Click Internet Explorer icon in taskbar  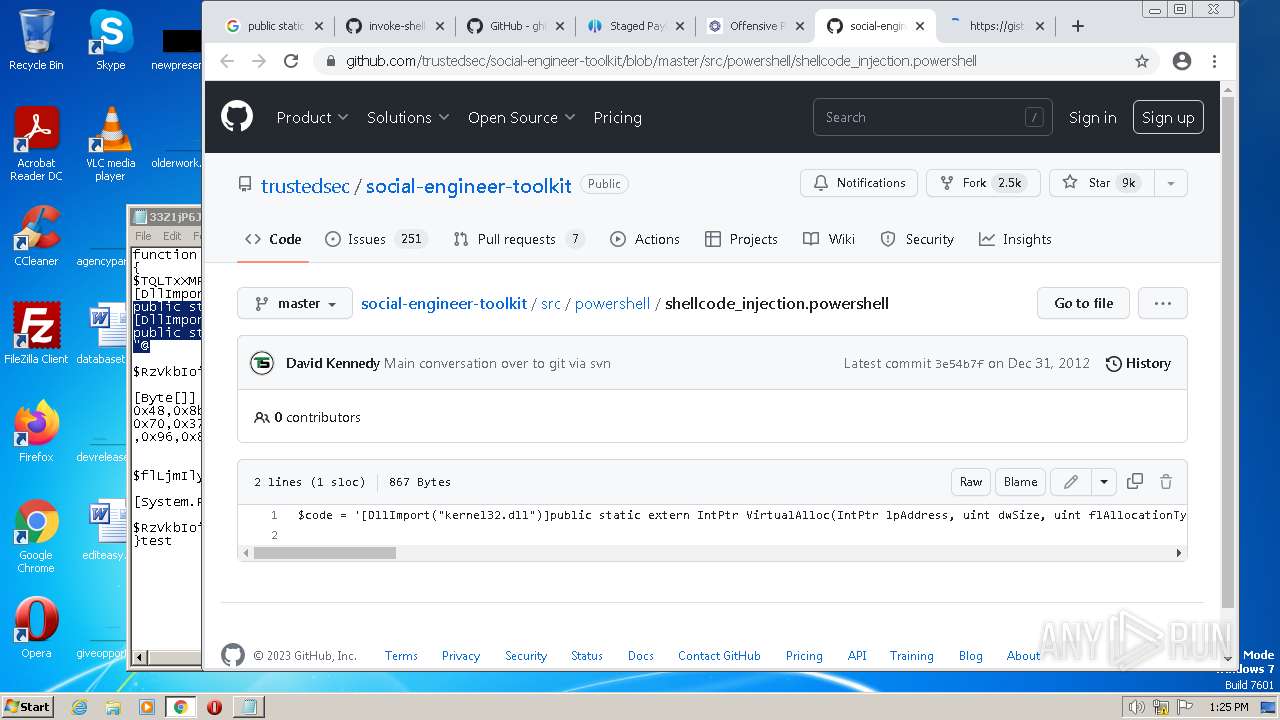80,707
